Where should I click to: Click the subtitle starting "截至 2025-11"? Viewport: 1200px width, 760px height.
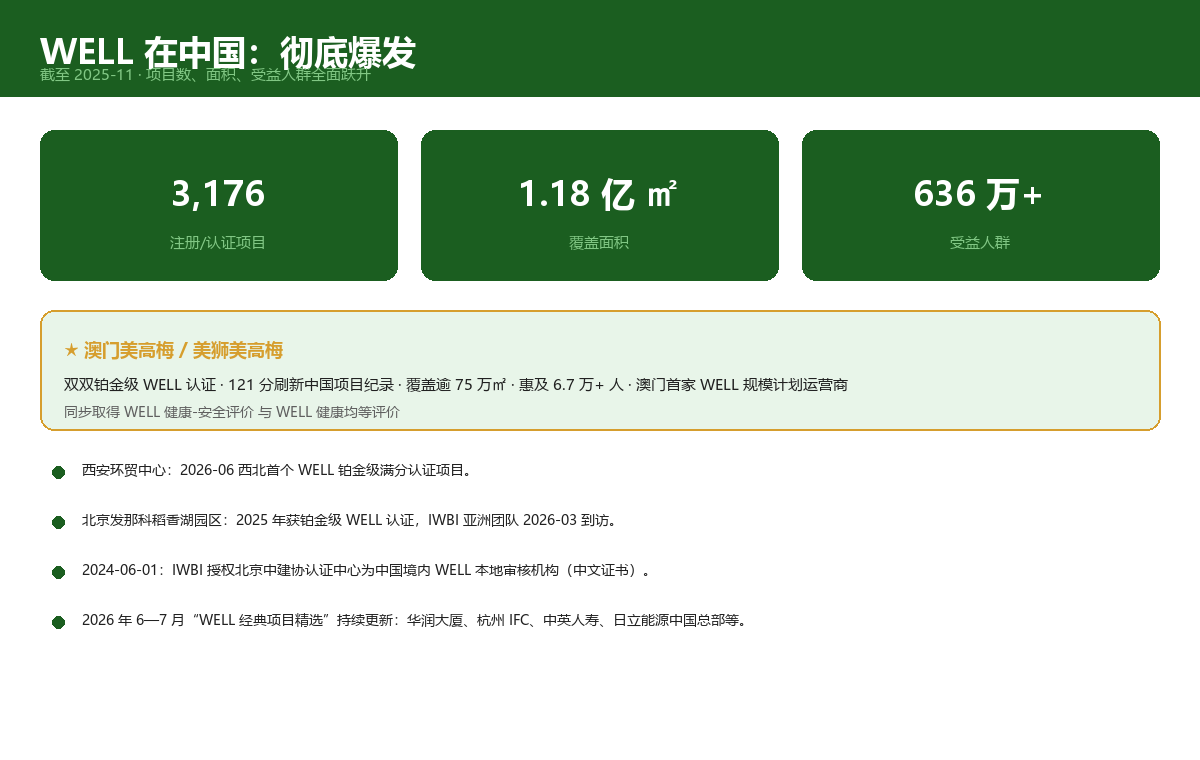[x=205, y=75]
